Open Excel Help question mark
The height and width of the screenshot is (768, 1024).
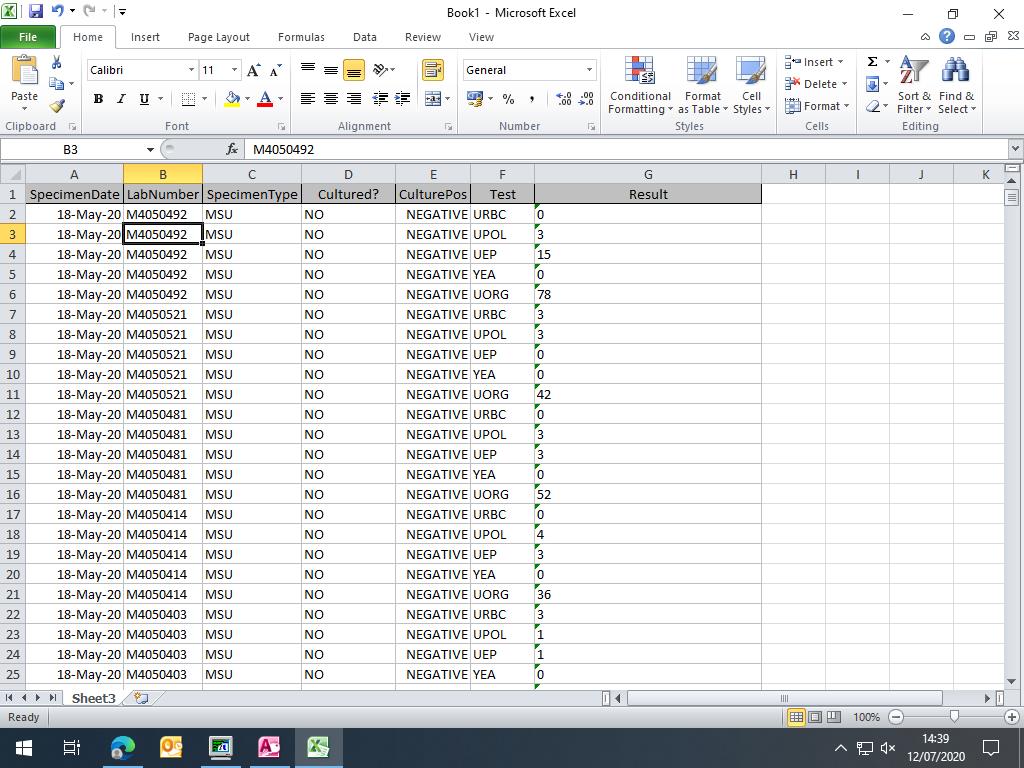point(947,37)
